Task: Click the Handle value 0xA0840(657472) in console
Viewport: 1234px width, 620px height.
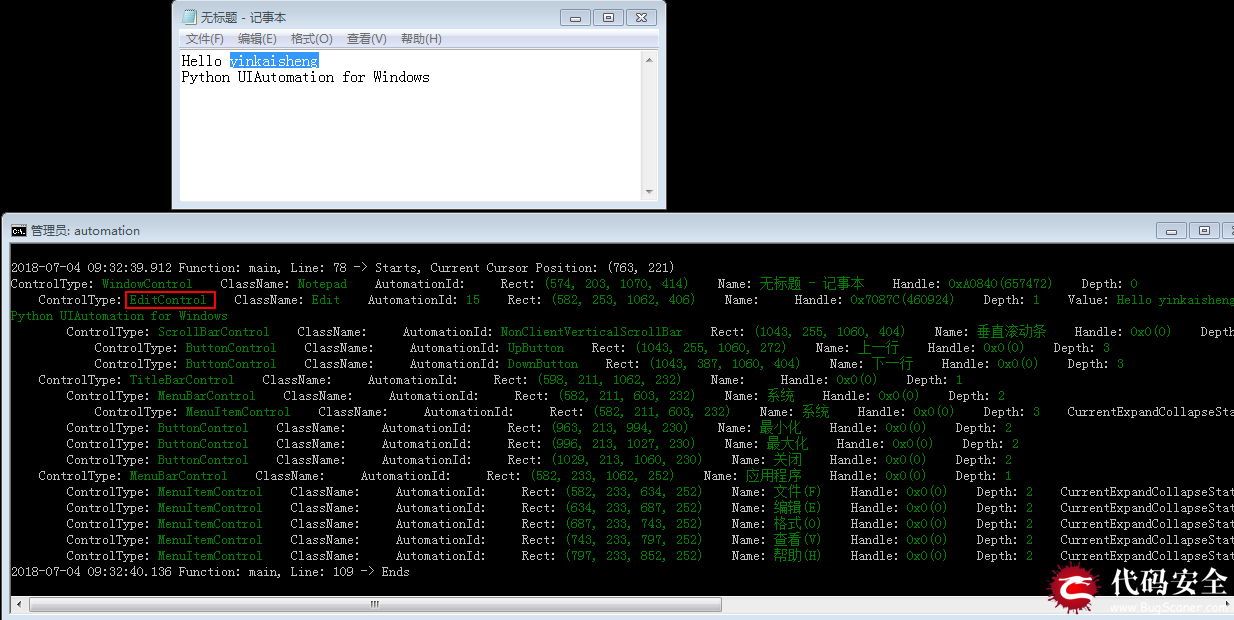Action: pyautogui.click(x=1000, y=284)
